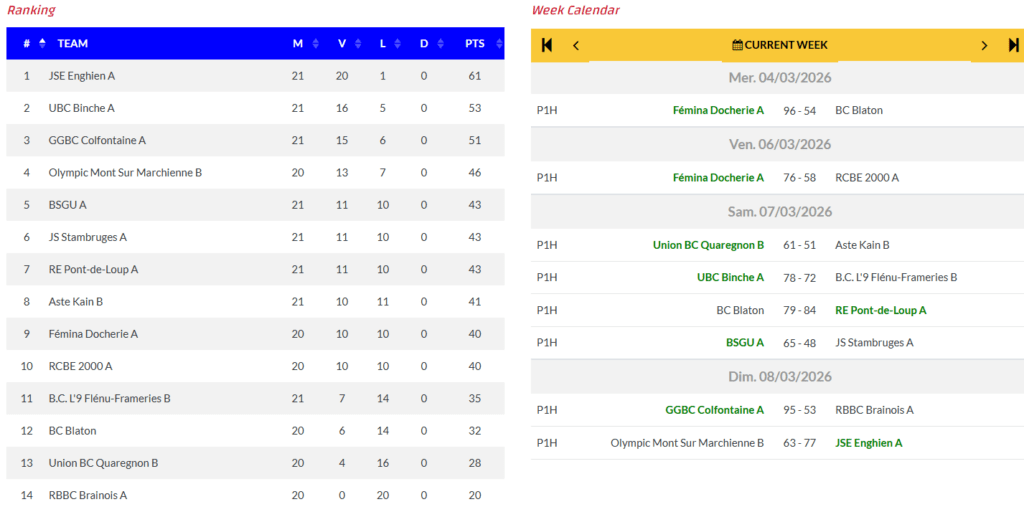Jump to the first week in calendar
1024x517 pixels.
tap(547, 45)
